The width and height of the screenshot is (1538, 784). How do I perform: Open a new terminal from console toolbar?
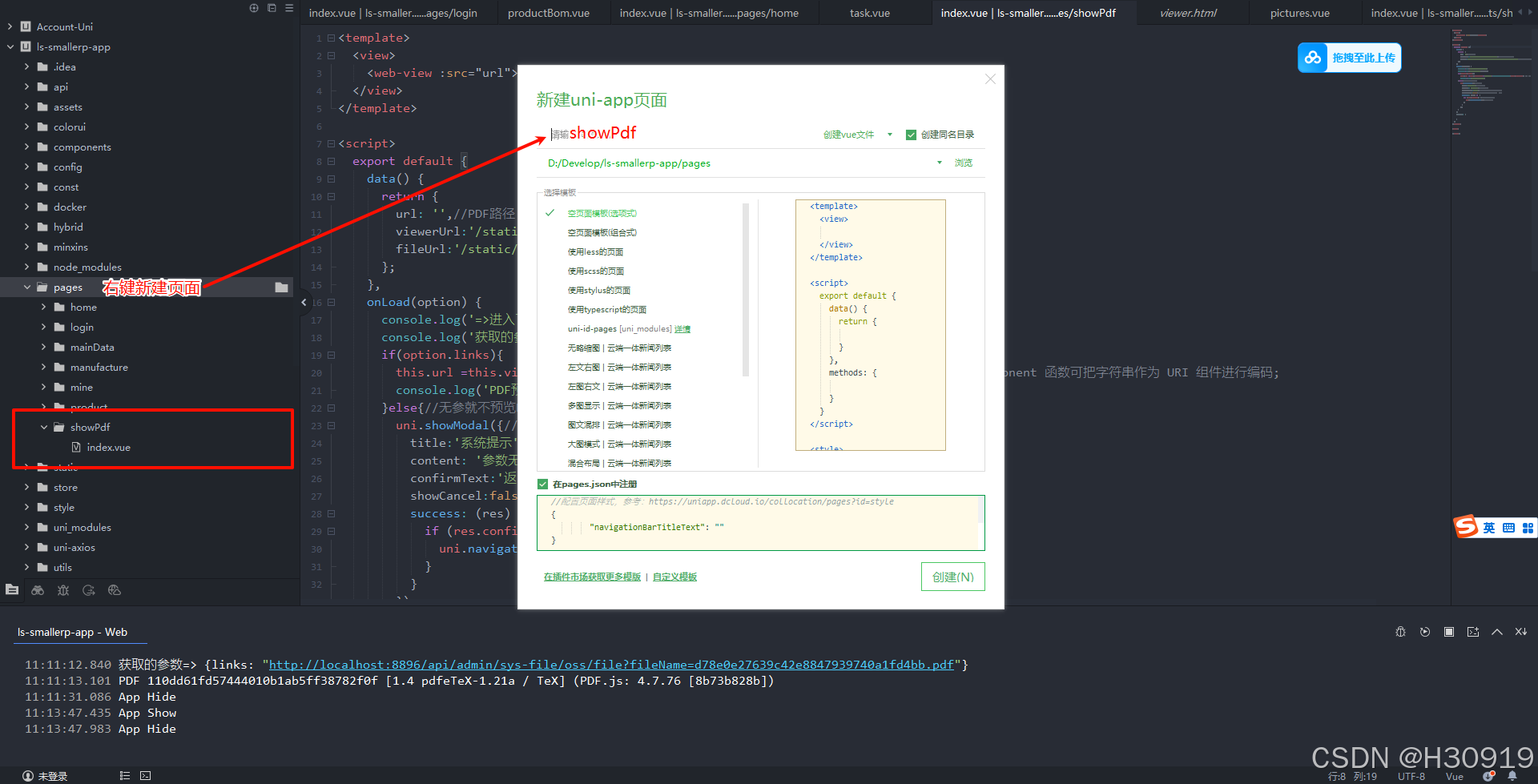(1473, 632)
